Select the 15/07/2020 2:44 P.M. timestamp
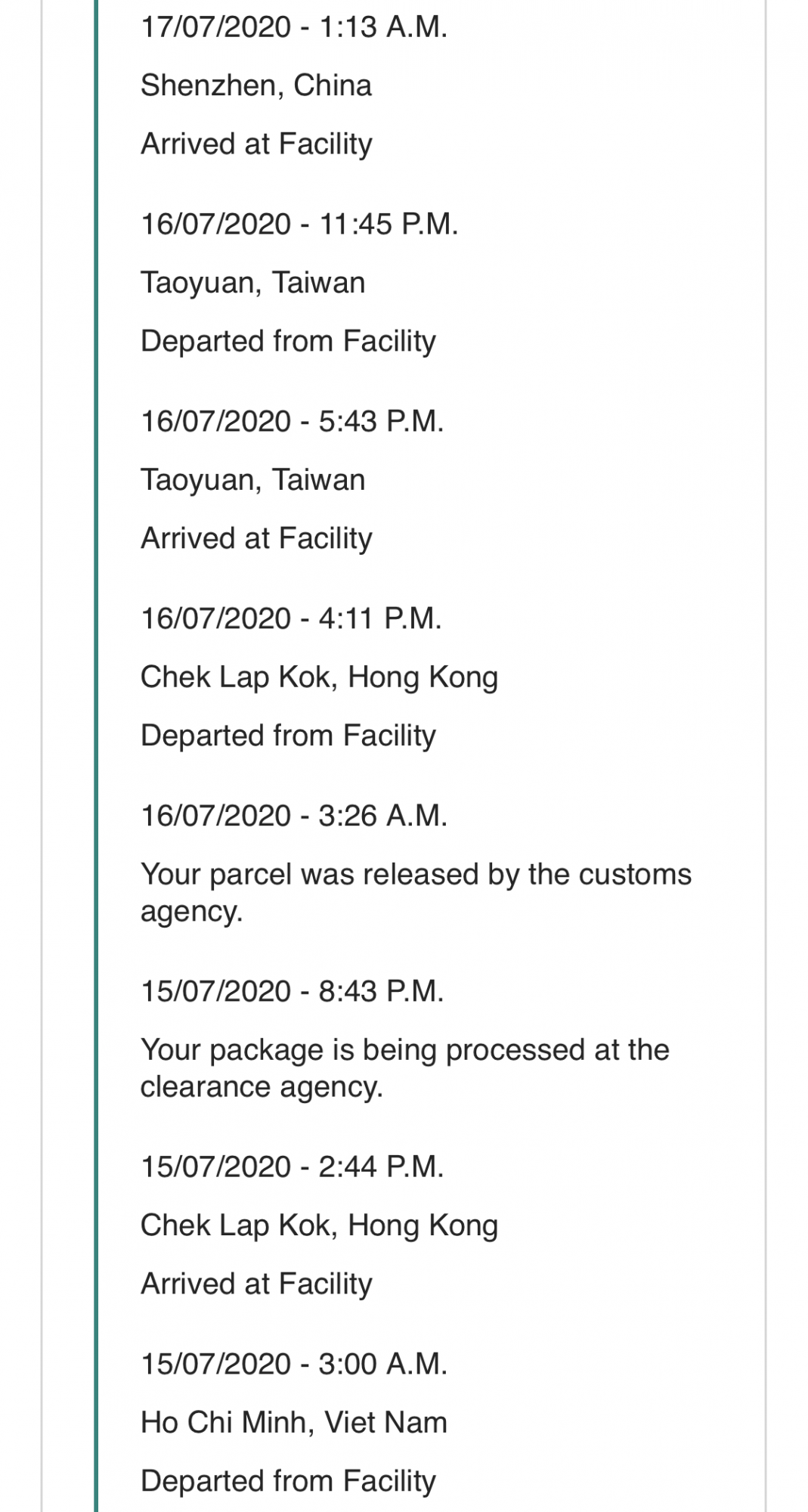 point(293,1167)
